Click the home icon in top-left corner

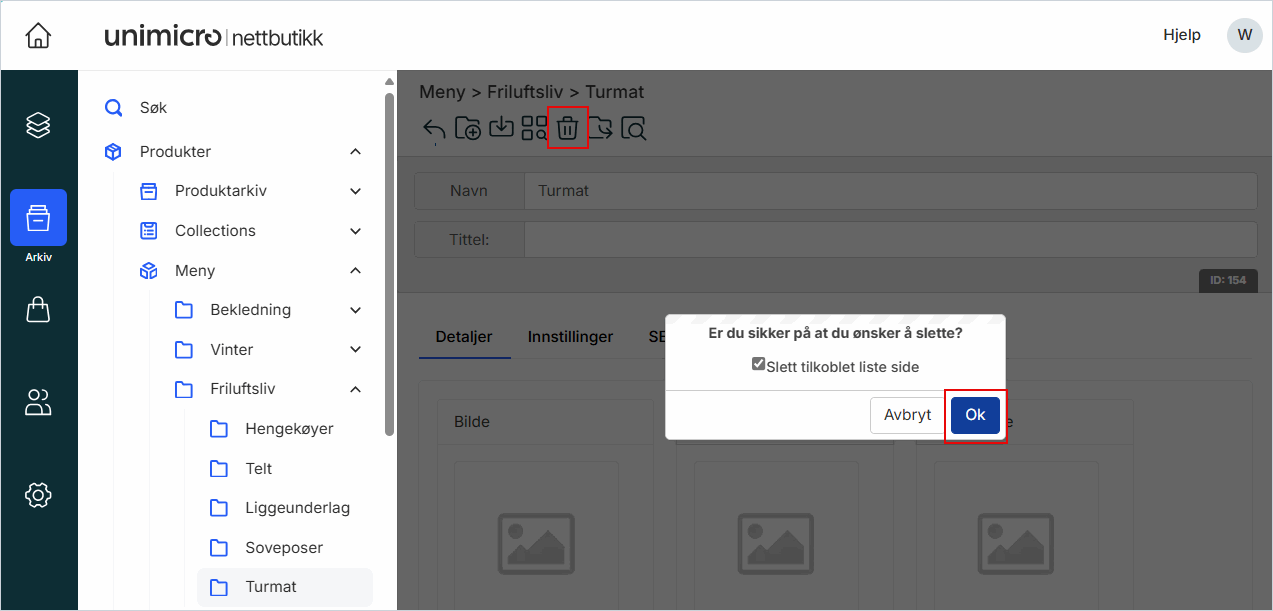[x=38, y=36]
